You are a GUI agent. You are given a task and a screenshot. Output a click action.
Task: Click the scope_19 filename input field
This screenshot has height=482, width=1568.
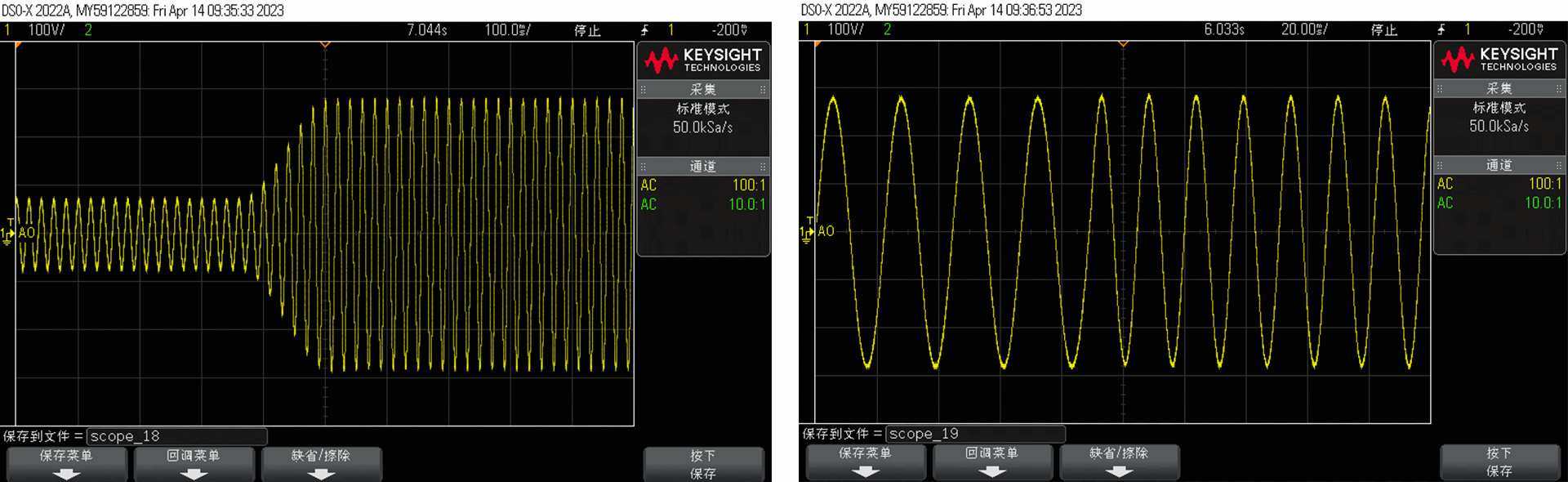(x=975, y=434)
